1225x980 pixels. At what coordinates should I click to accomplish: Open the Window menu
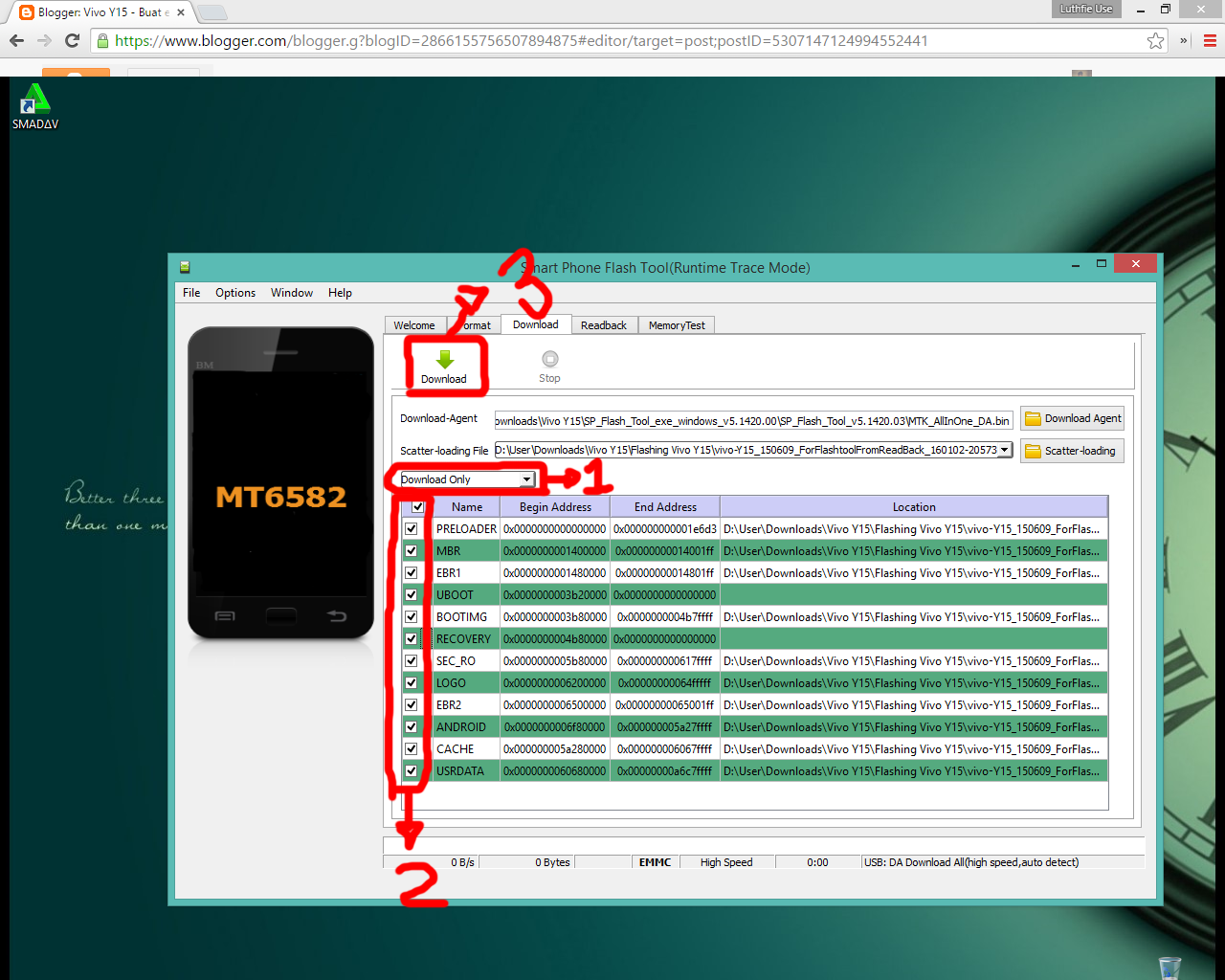tap(292, 293)
